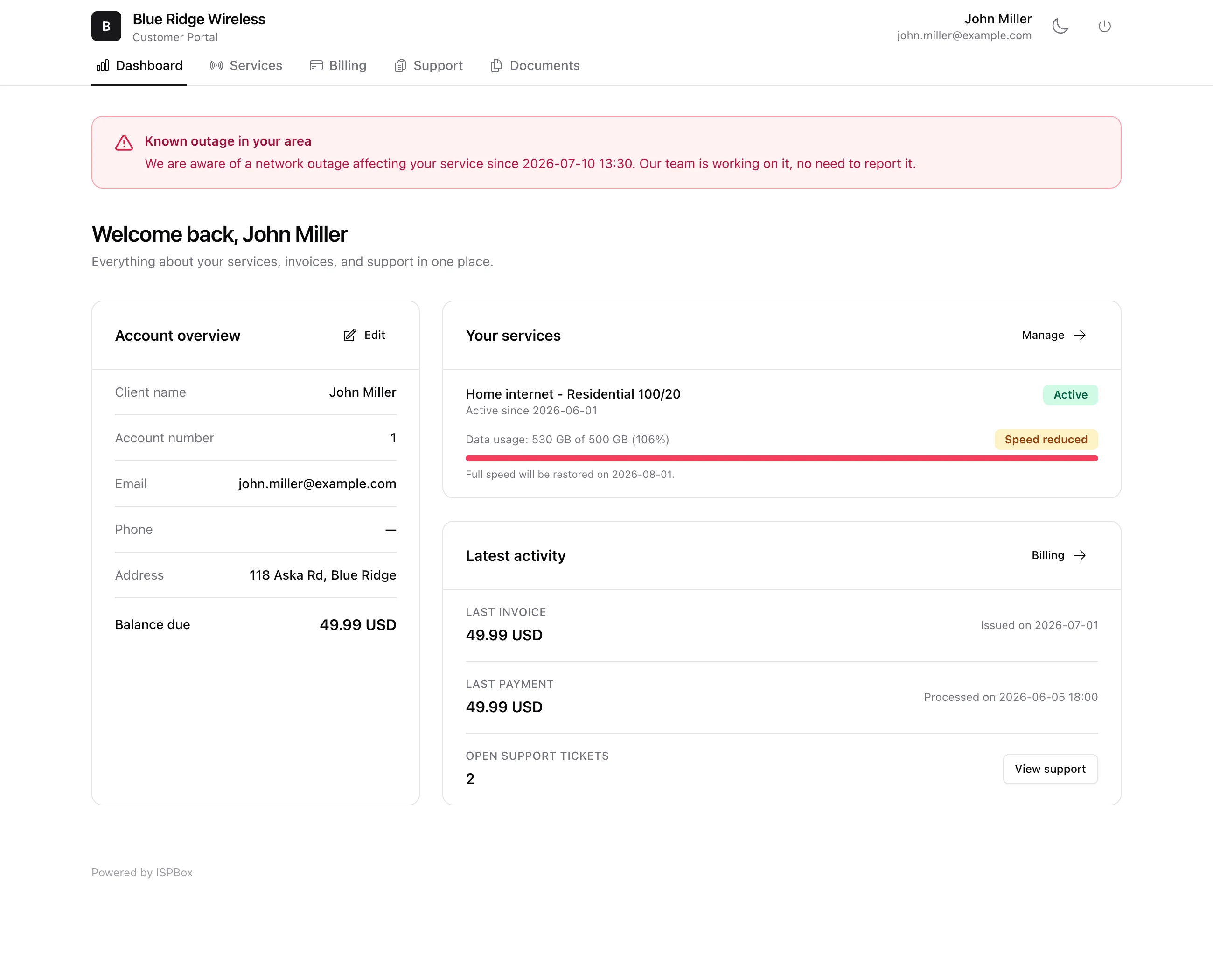
Task: Click Account number value 1
Action: pos(393,438)
